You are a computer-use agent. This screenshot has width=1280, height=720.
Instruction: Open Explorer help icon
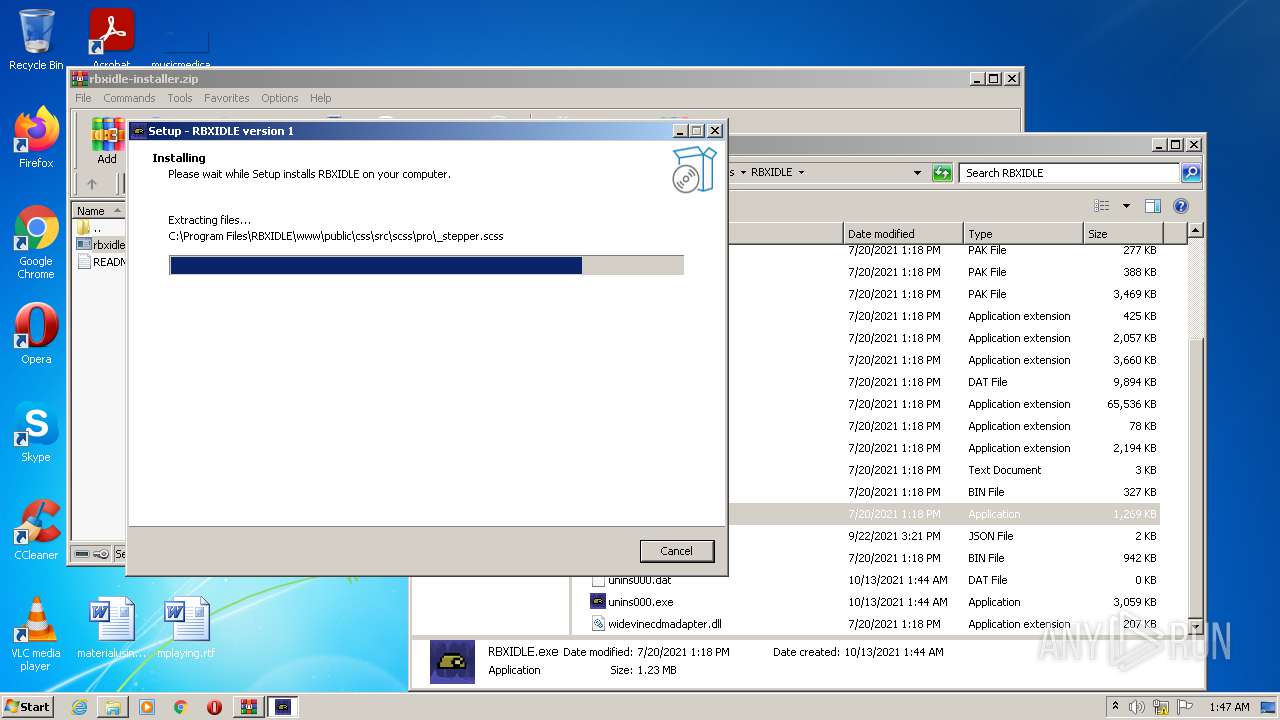[x=1181, y=206]
